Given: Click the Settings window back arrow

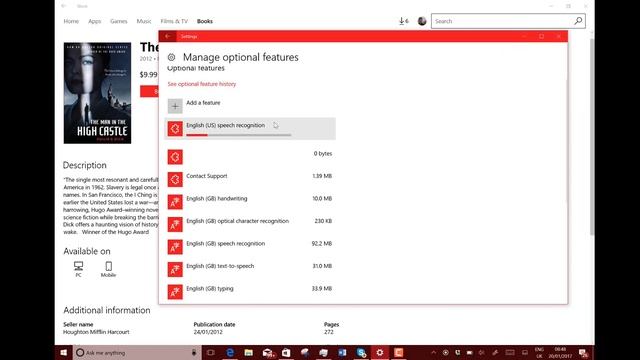Looking at the screenshot, I should (168, 36).
